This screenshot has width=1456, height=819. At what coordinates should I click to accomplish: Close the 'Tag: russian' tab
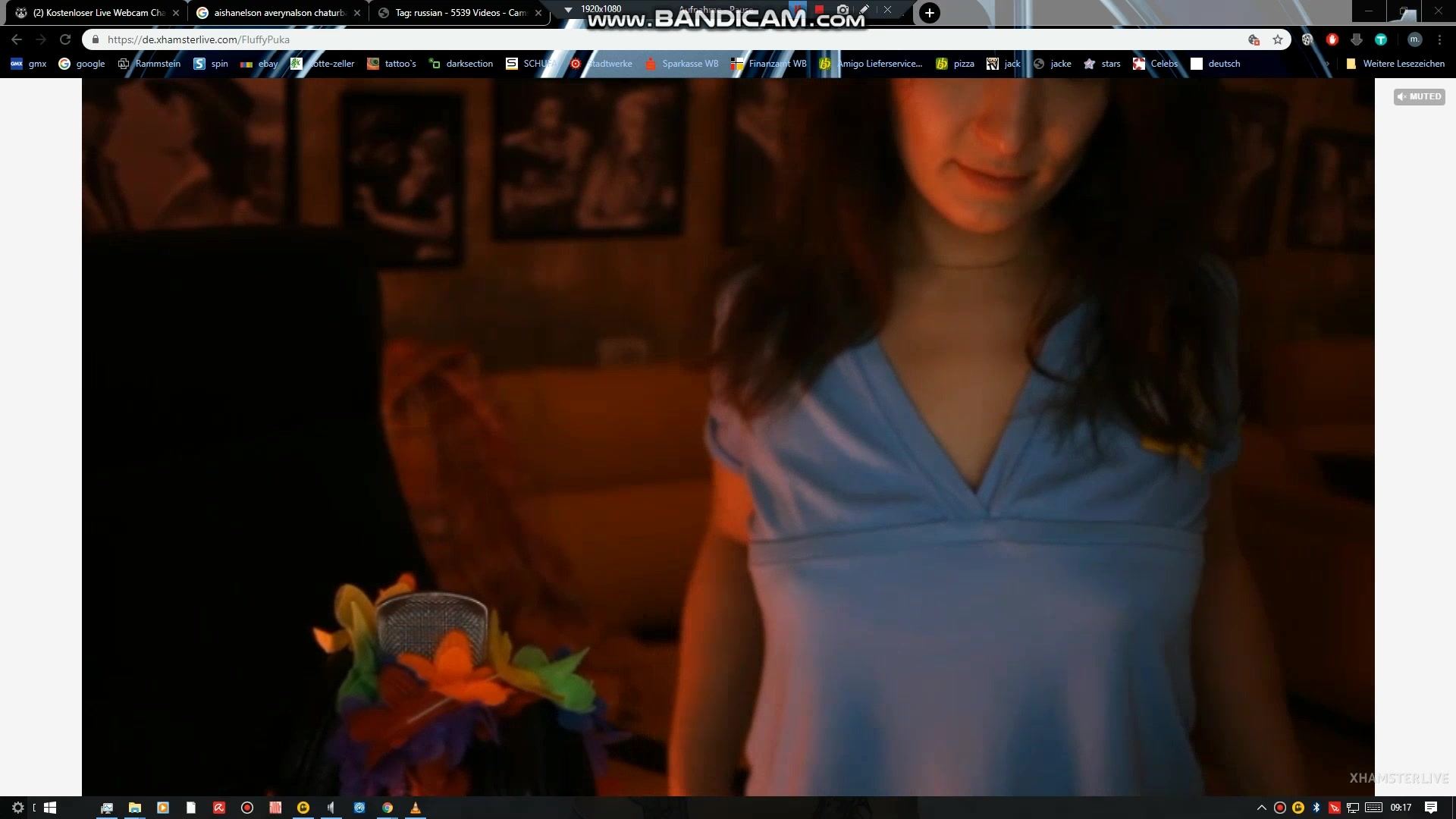click(x=538, y=13)
